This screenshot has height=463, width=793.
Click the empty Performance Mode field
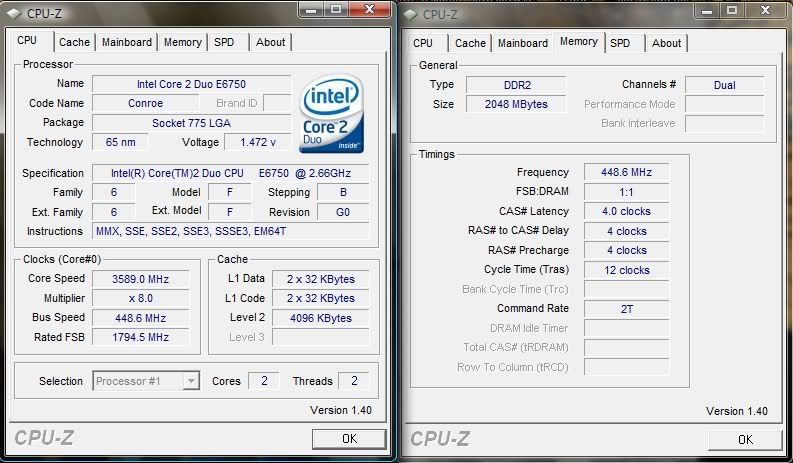[x=725, y=104]
